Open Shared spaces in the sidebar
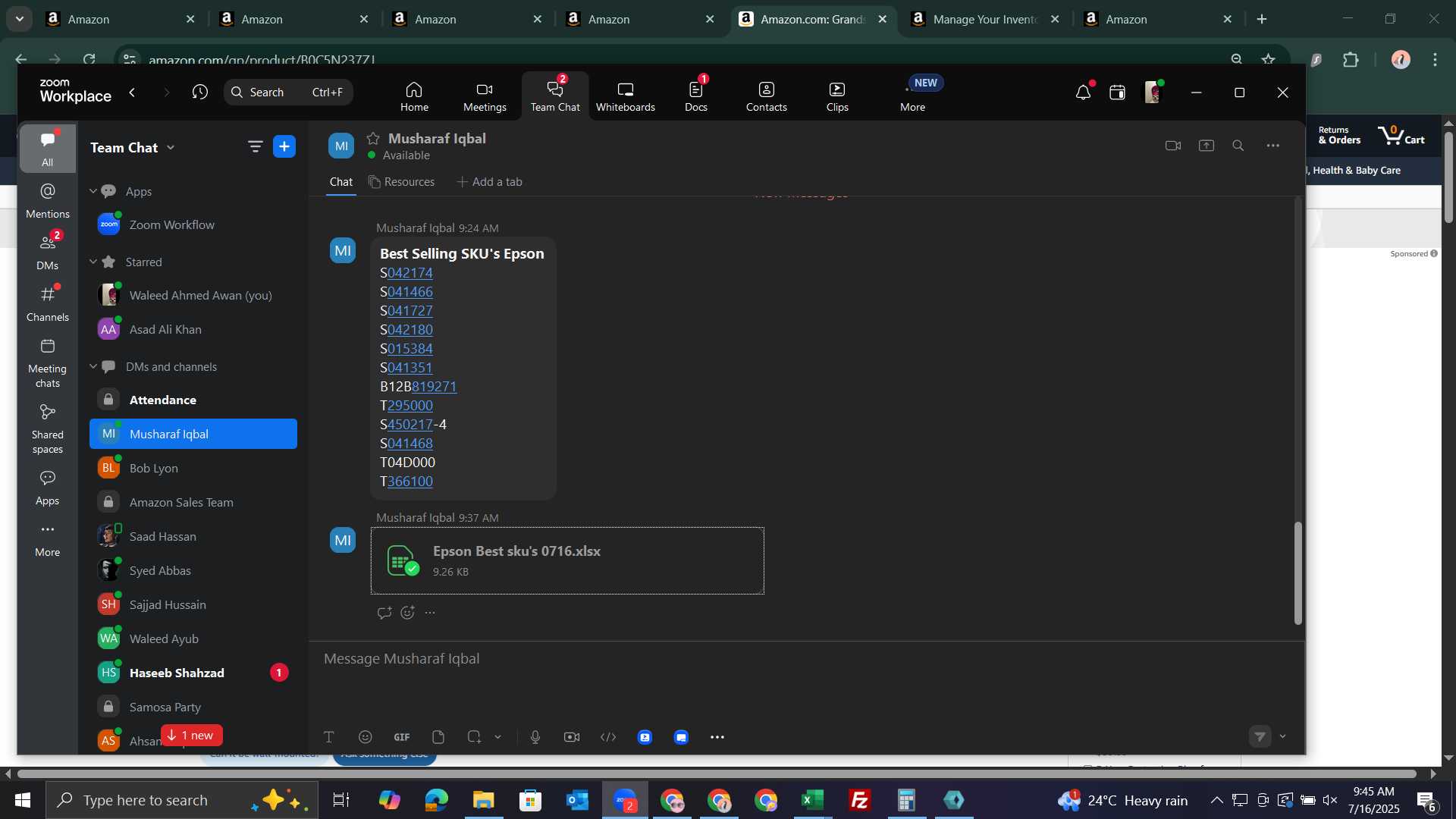 pos(47,429)
